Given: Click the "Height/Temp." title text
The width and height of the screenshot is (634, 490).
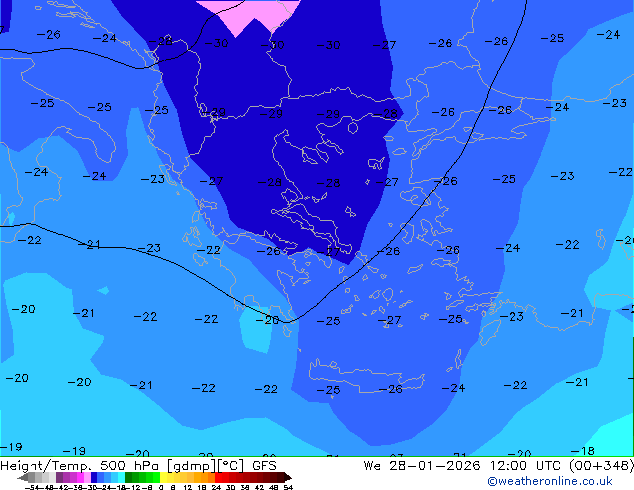Looking at the screenshot, I should coord(44,466).
